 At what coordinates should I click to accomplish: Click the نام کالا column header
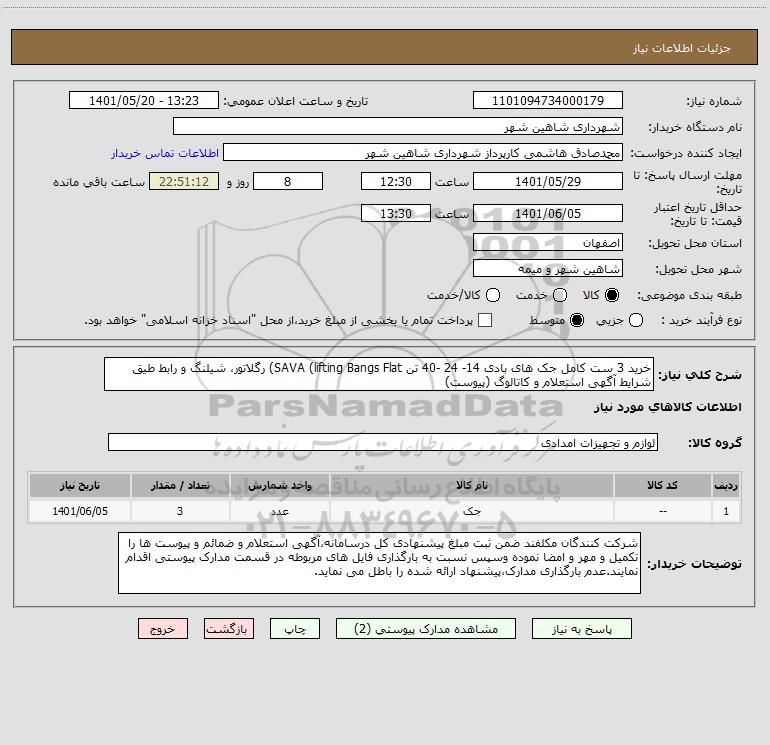(x=471, y=485)
